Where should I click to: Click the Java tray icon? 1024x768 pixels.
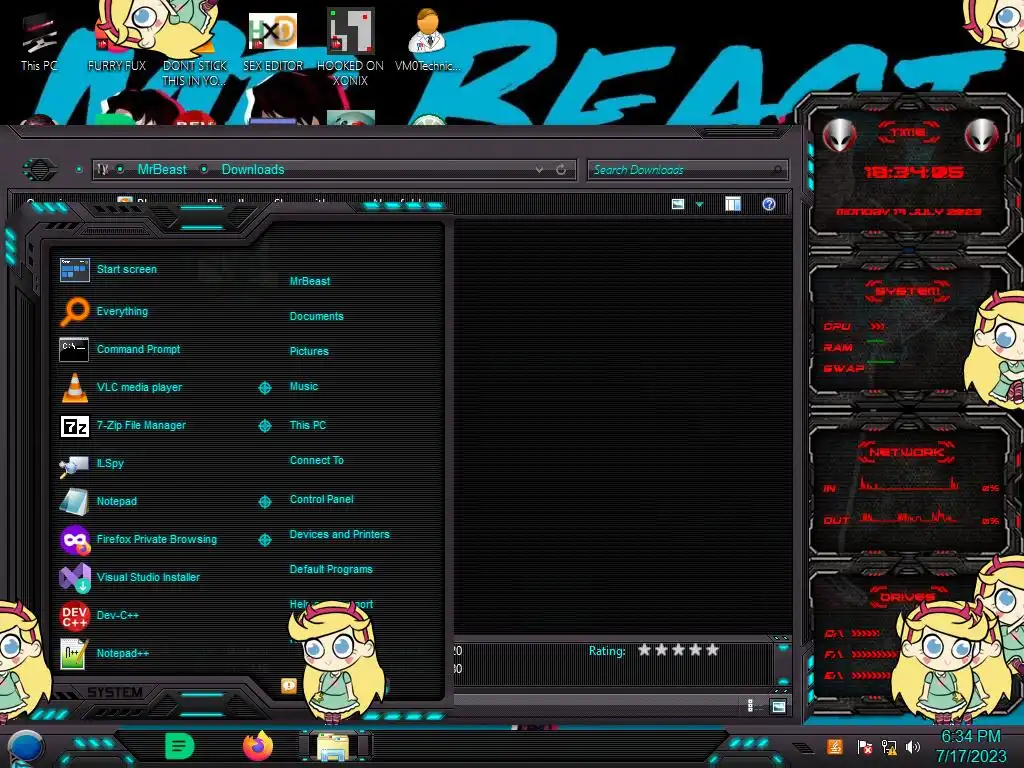coord(835,746)
